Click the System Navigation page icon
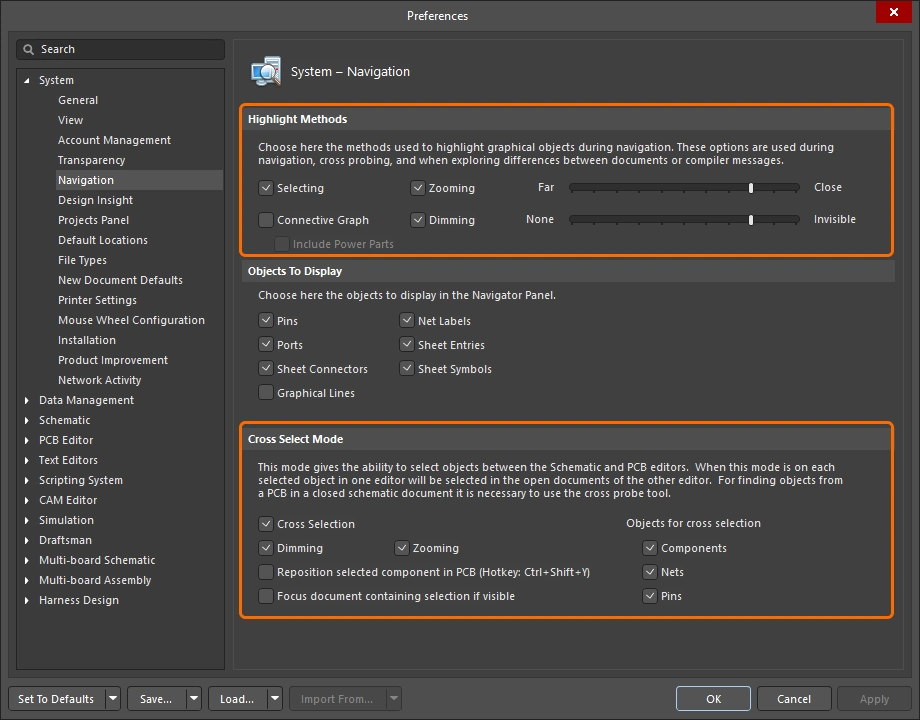 click(x=266, y=72)
